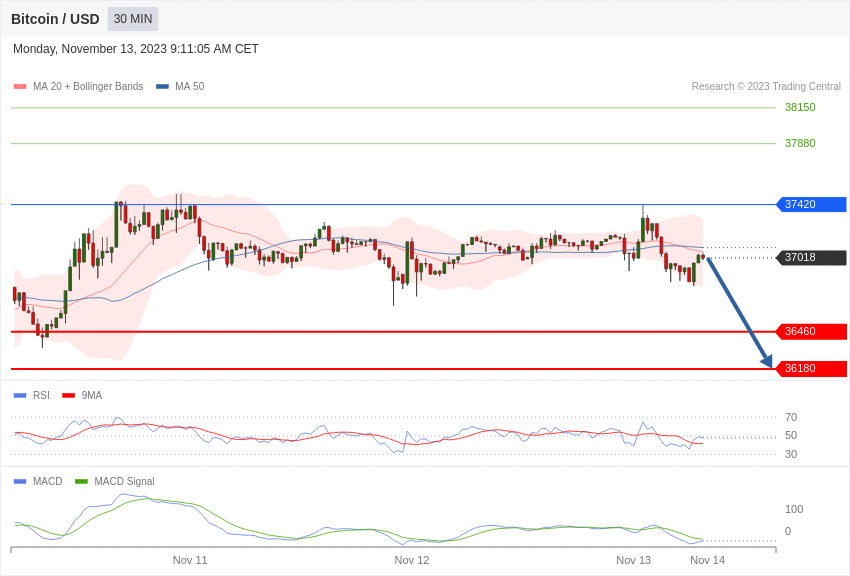
Task: Click the MACD 0 axis value
Action: tap(788, 531)
